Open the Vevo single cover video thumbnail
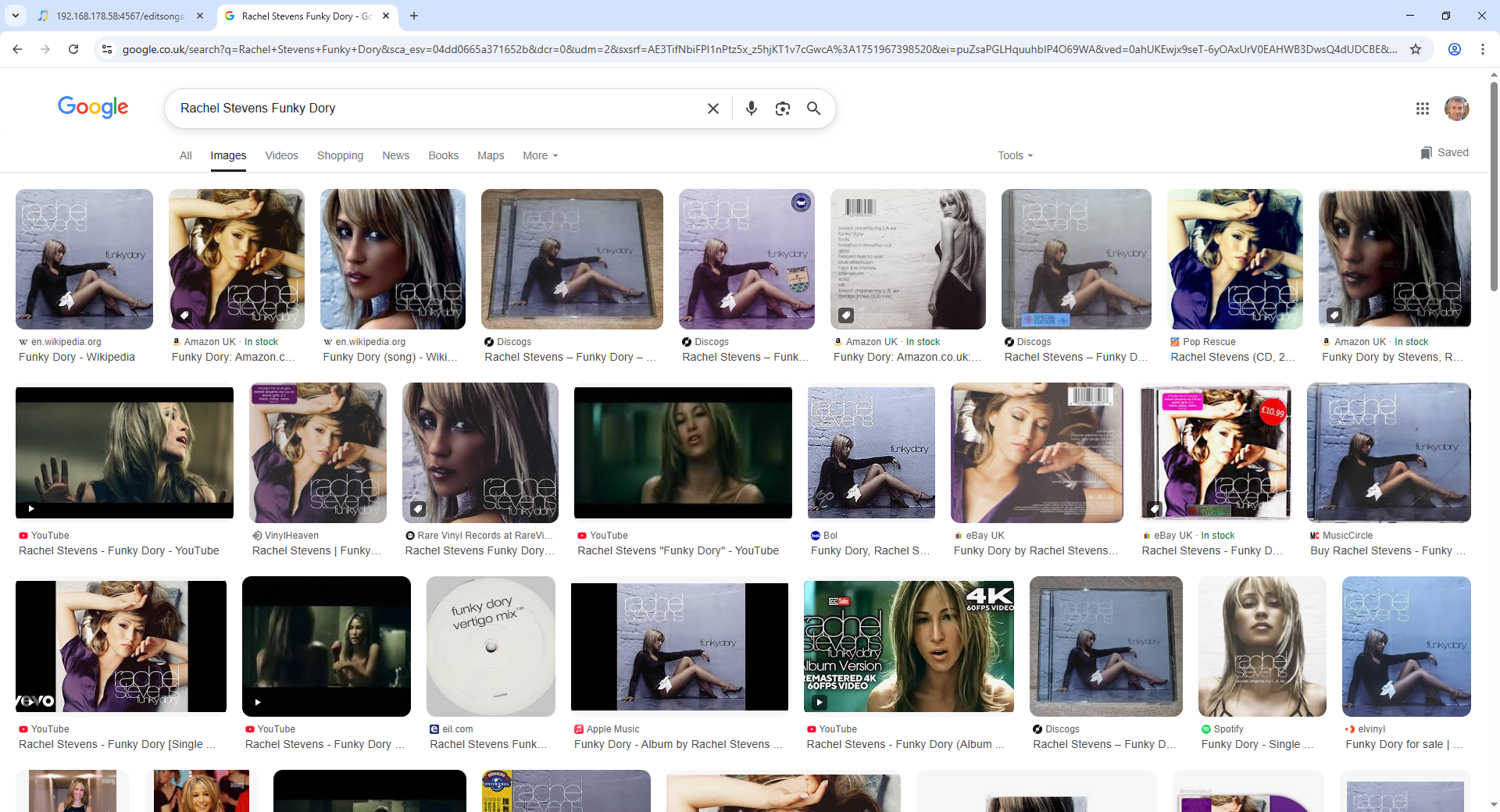The height and width of the screenshot is (812, 1500). 121,646
